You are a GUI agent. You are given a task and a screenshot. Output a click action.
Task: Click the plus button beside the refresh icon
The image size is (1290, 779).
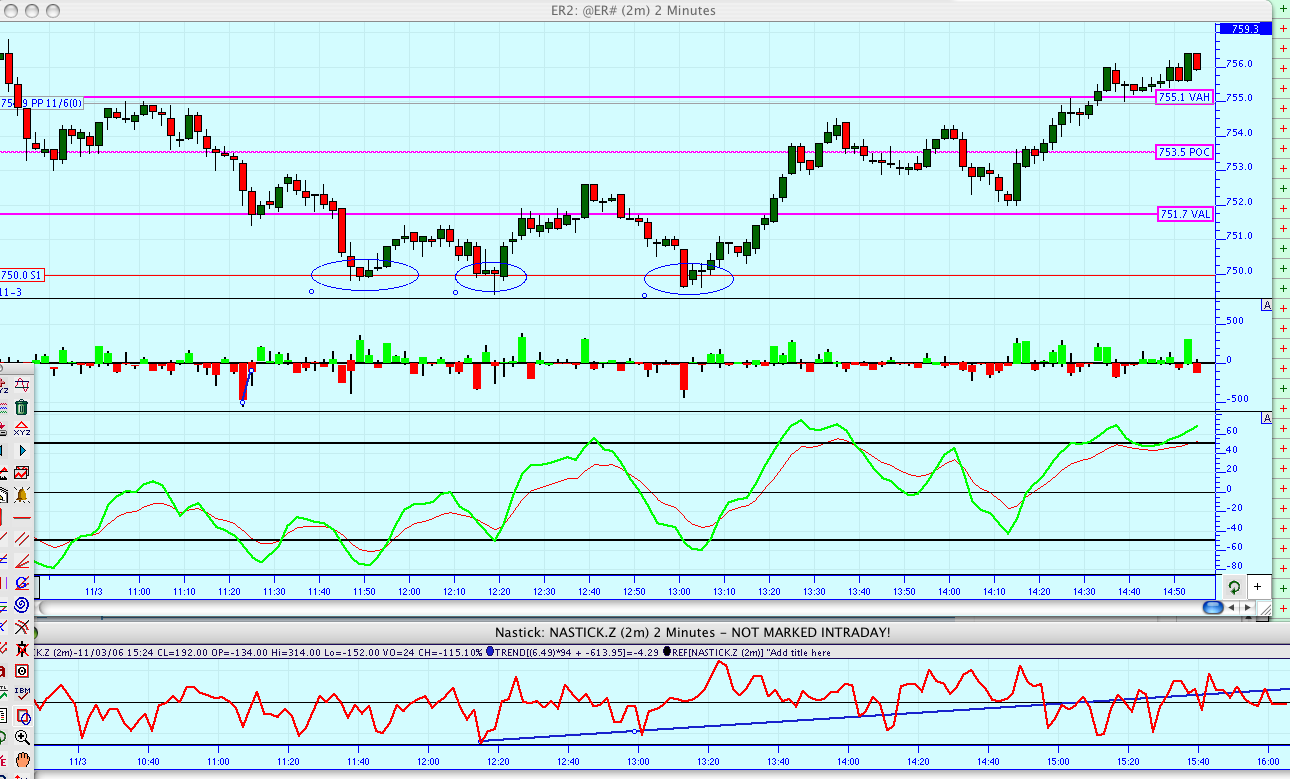click(x=1257, y=587)
